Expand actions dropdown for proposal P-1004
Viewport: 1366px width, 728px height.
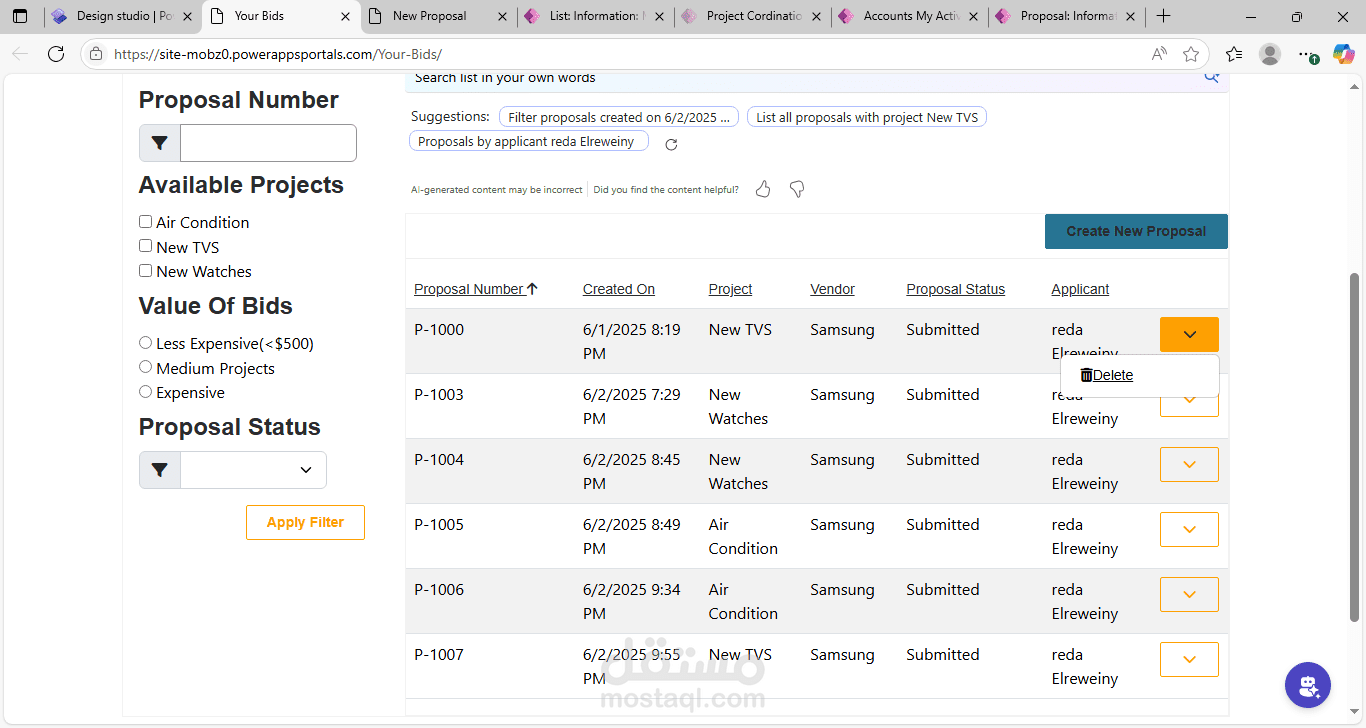click(1189, 464)
